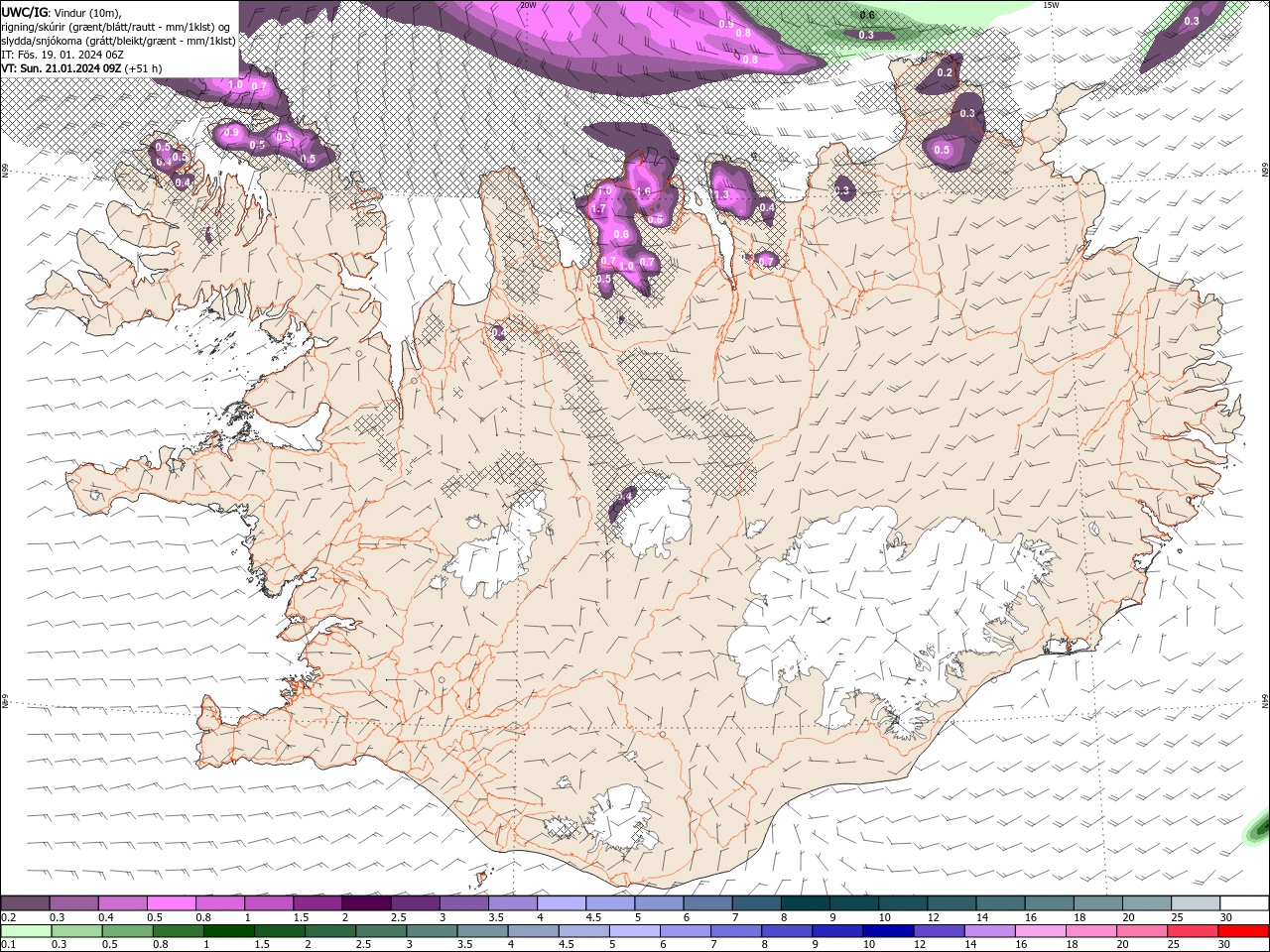Screen dimensions: 1270x952
Task: Click the "14" label under the rain scale
Action: tap(970, 944)
